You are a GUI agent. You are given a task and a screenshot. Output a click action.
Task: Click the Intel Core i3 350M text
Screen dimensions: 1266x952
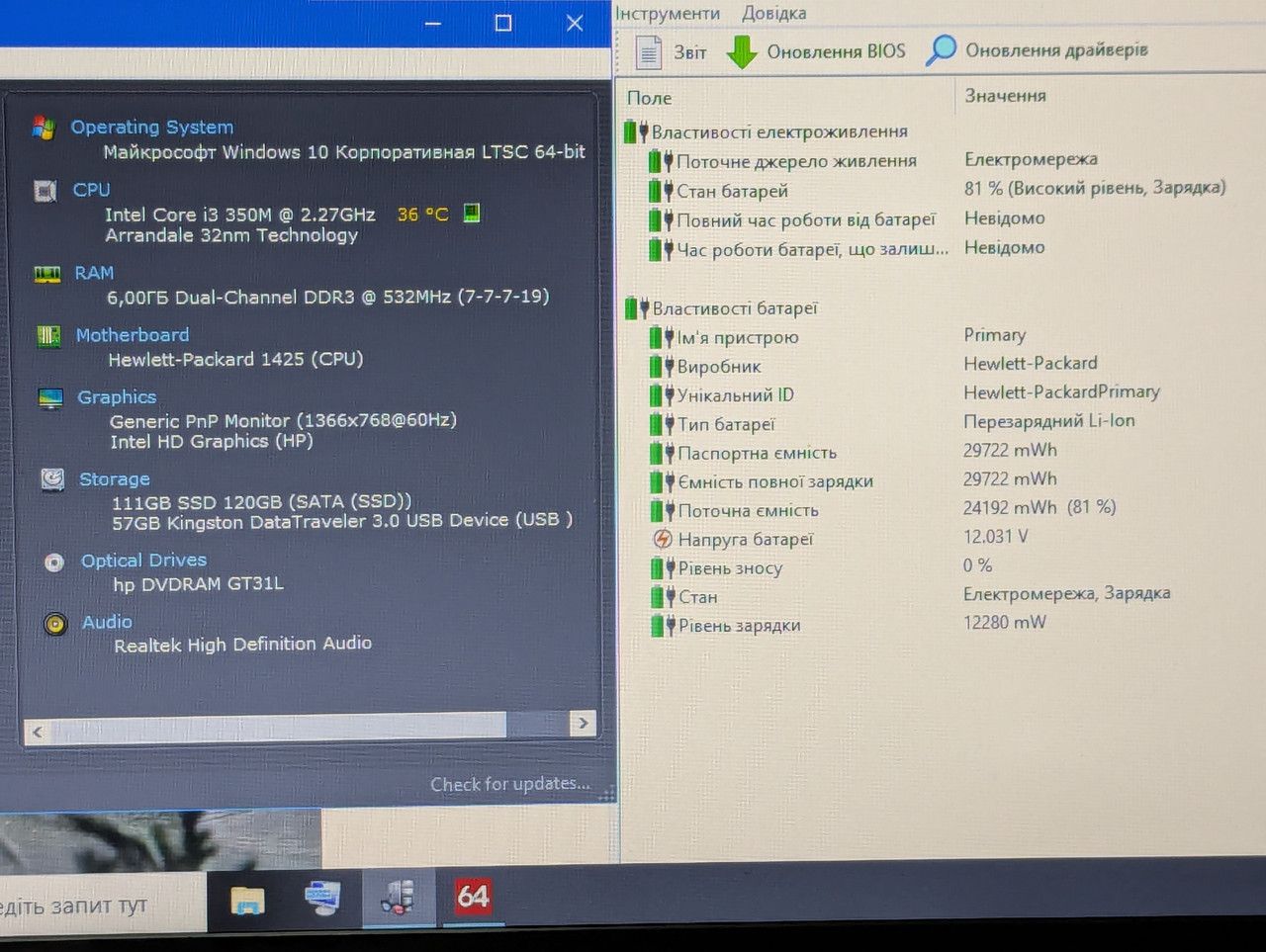click(x=240, y=215)
